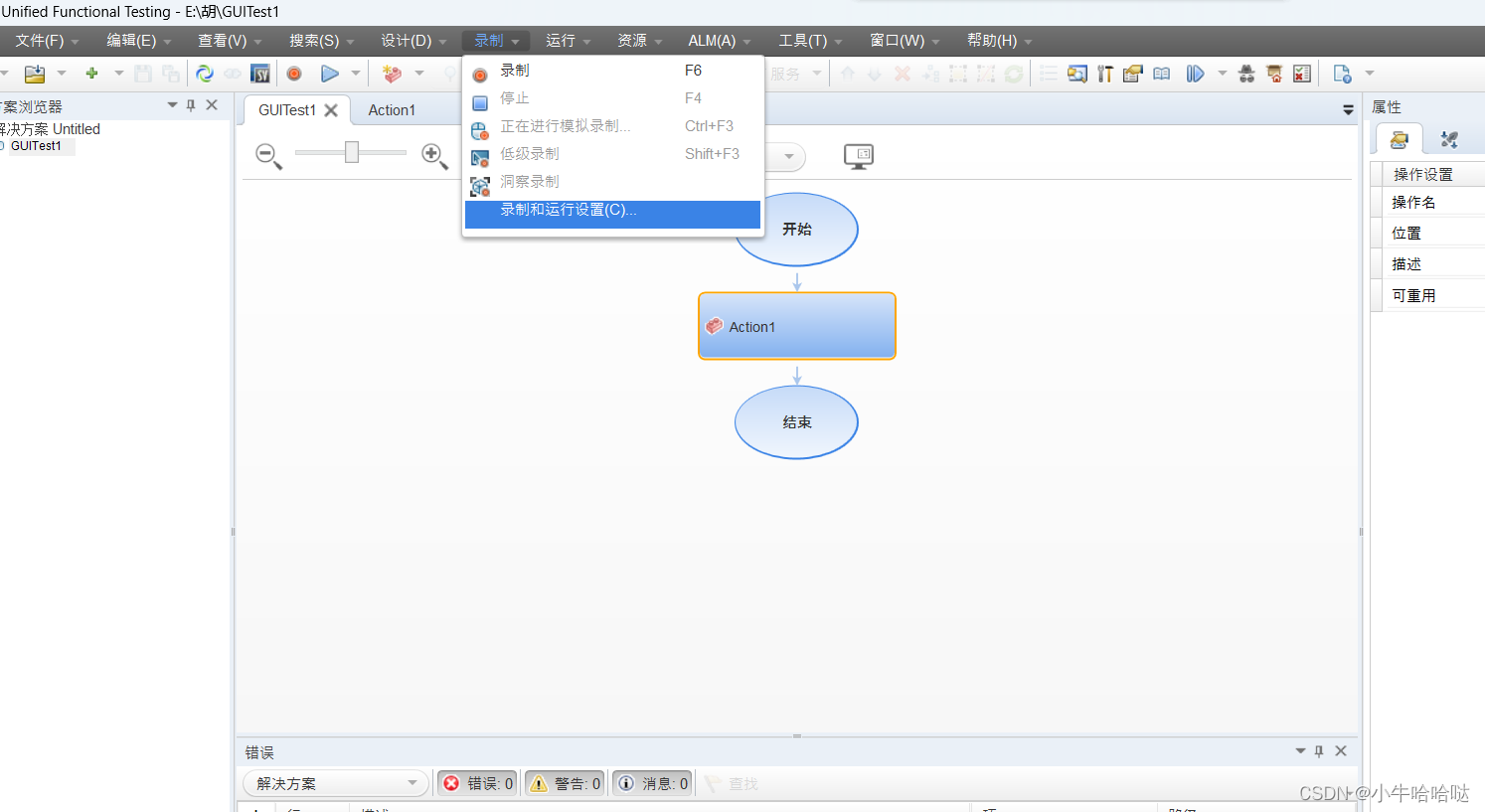Image resolution: width=1485 pixels, height=812 pixels.
Task: Open the dropdown arrow beside the open folder icon
Action: [62, 73]
